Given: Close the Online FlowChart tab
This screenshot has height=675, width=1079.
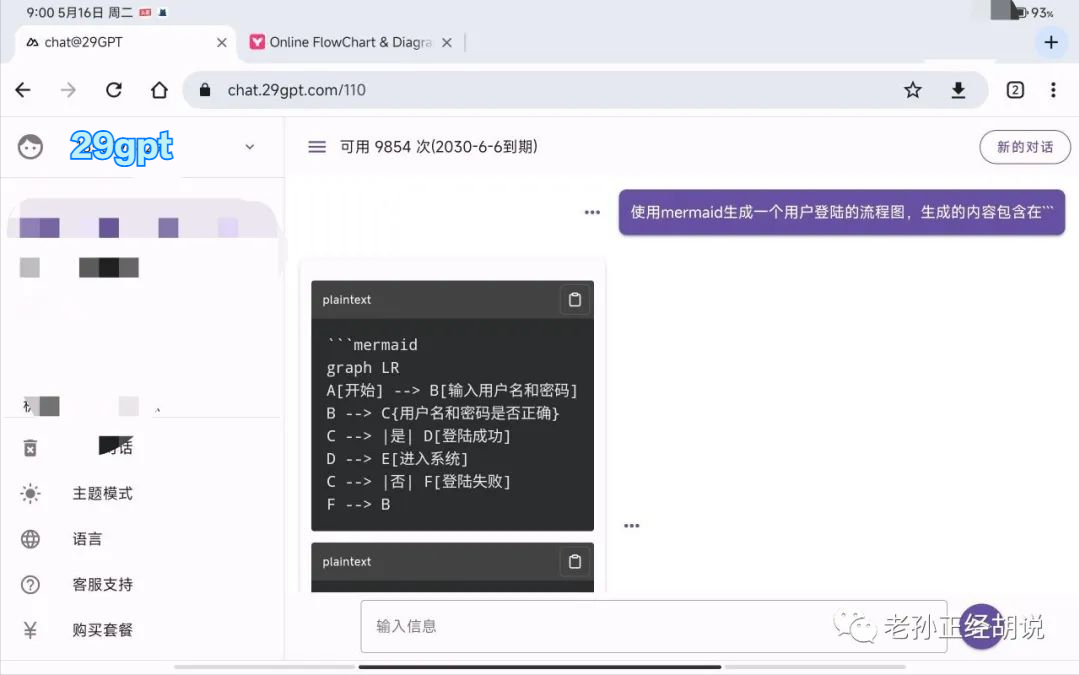Looking at the screenshot, I should tap(447, 43).
